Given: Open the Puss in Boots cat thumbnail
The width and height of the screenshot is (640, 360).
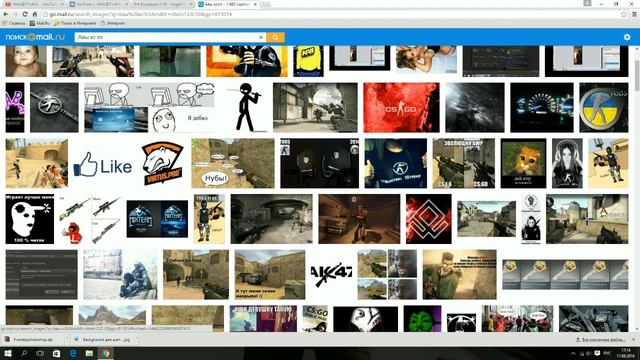Looking at the screenshot, I should [x=523, y=163].
